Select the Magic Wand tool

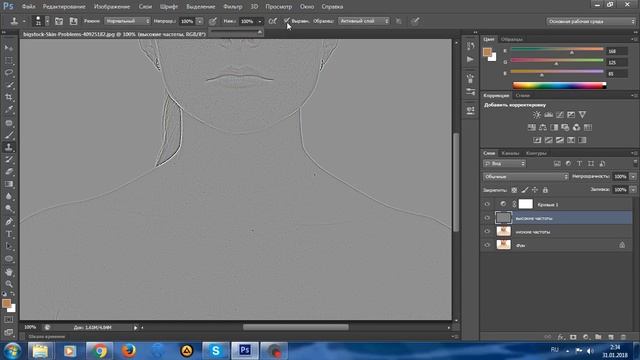click(9, 85)
